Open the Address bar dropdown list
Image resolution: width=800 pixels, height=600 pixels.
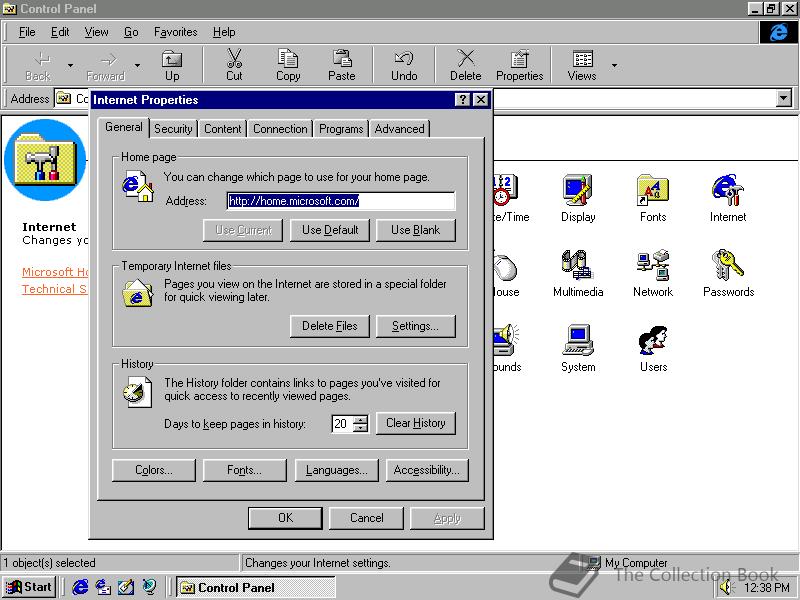coord(784,98)
